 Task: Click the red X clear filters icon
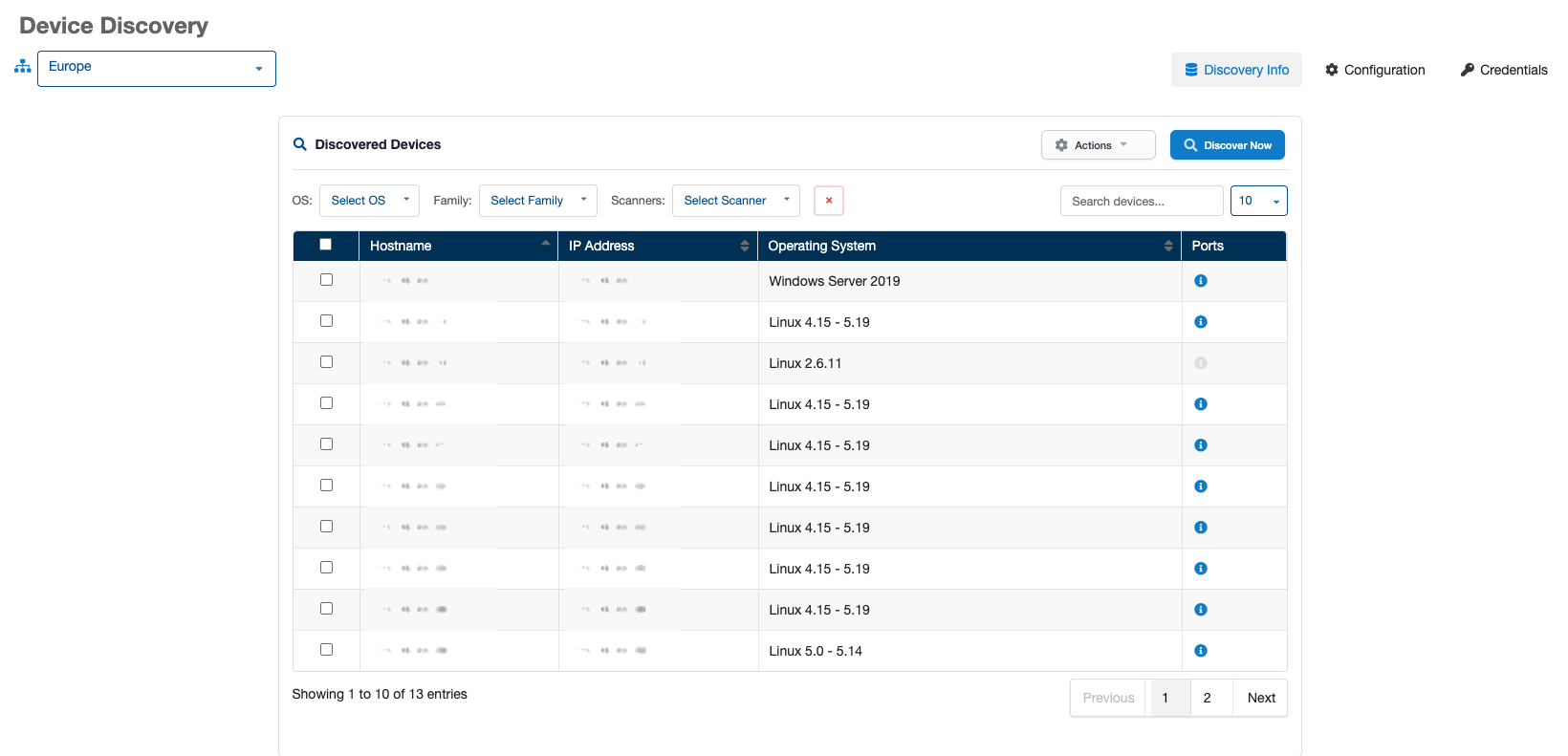click(x=829, y=201)
